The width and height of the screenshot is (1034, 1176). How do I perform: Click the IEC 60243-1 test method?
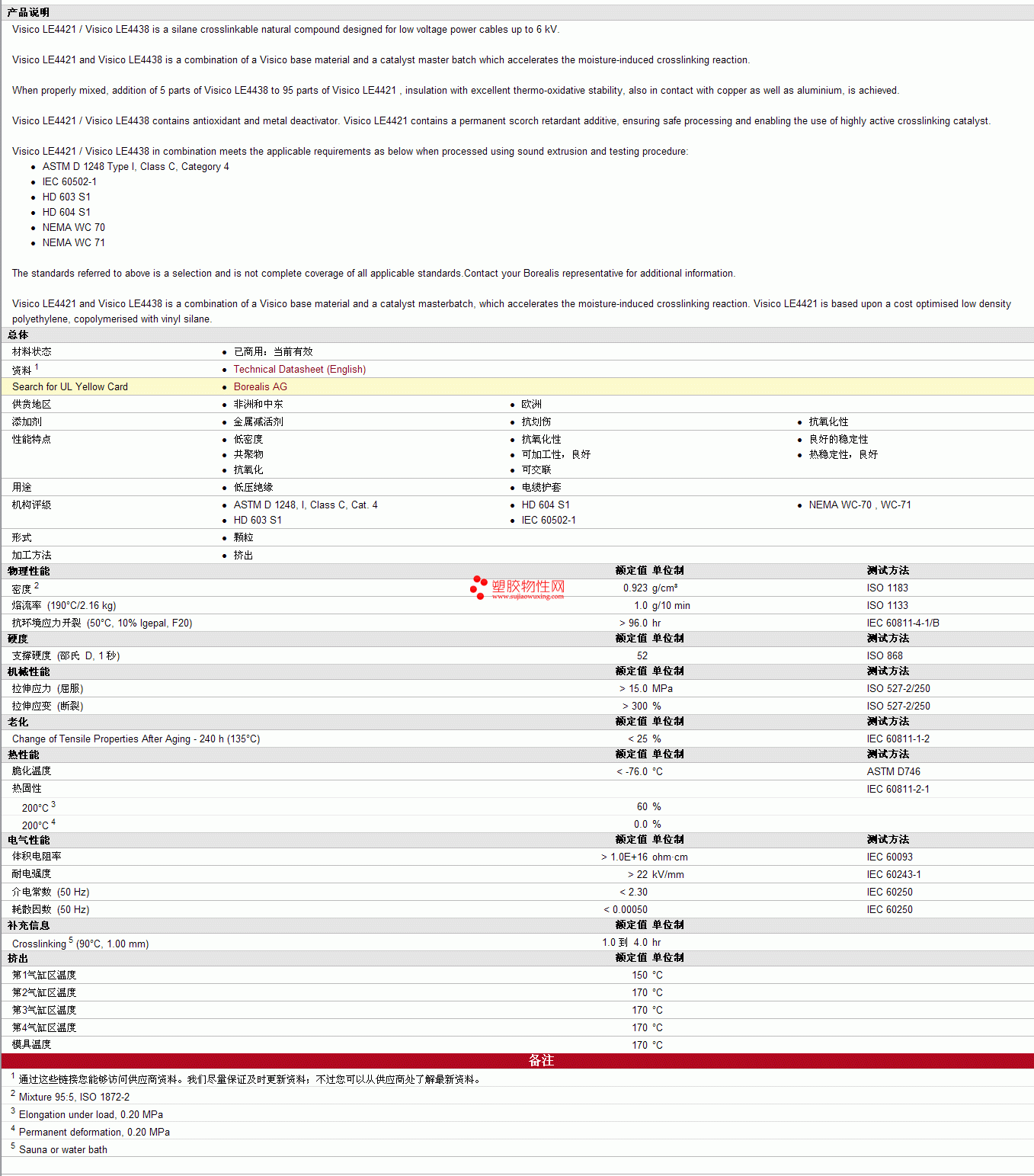coord(894,874)
